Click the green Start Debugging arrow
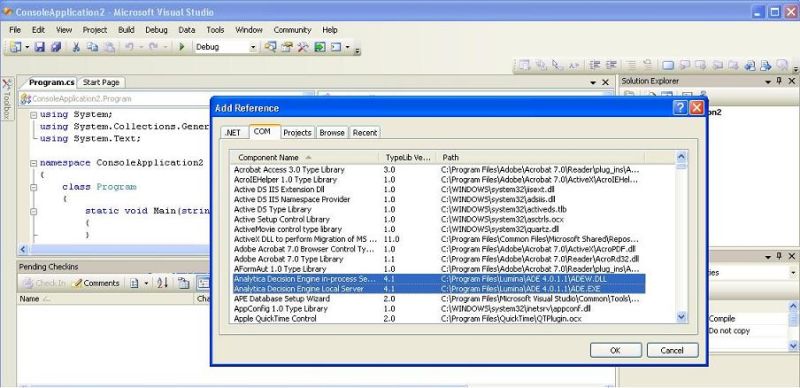 click(182, 47)
